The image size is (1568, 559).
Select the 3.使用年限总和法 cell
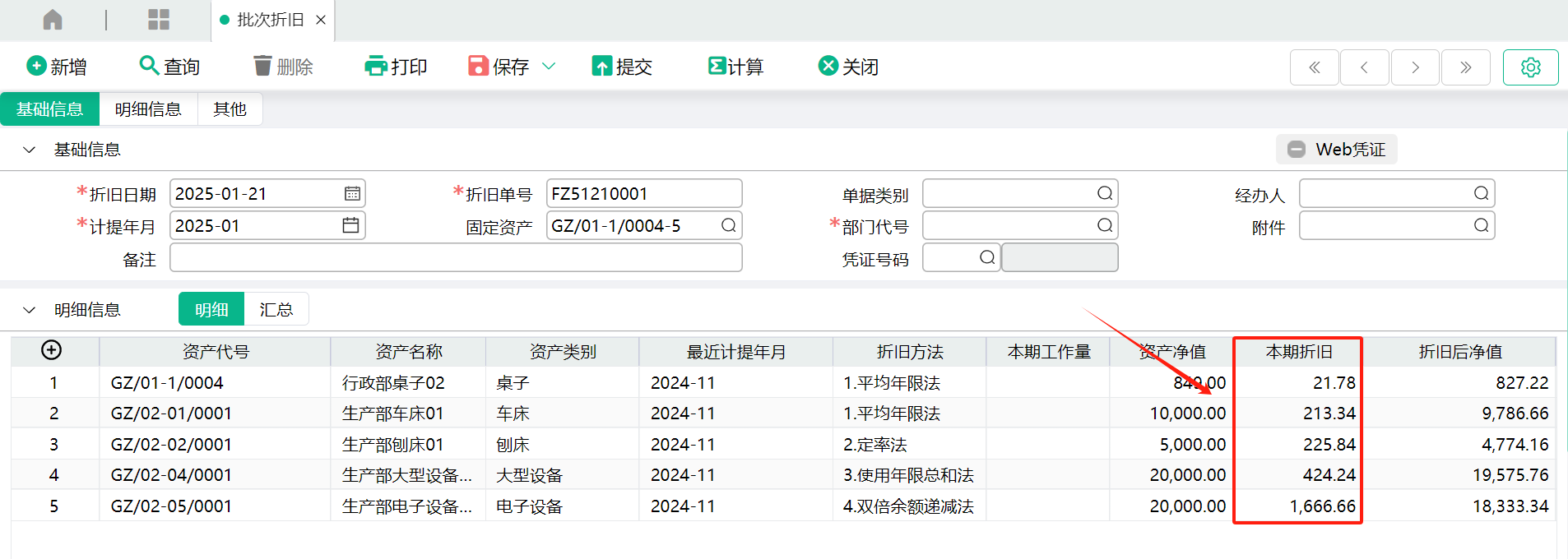910,475
